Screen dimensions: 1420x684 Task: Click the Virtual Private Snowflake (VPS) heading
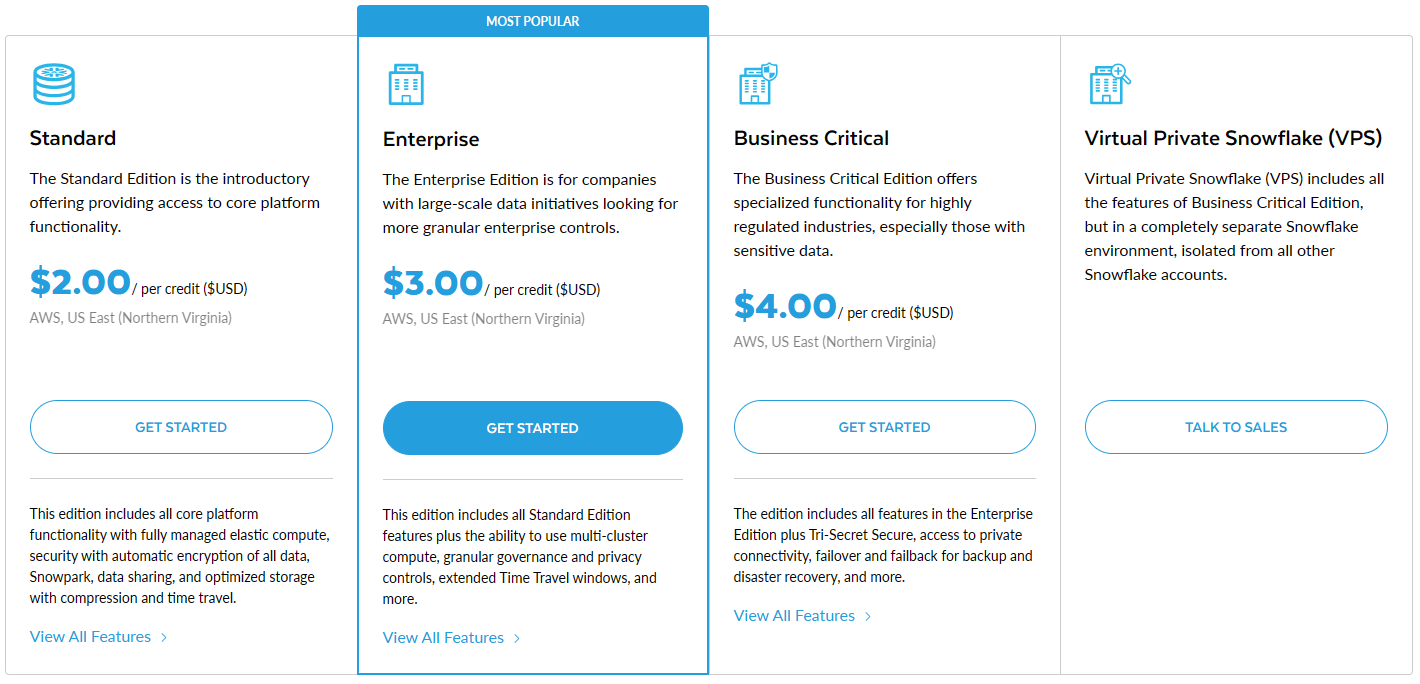click(x=1233, y=138)
